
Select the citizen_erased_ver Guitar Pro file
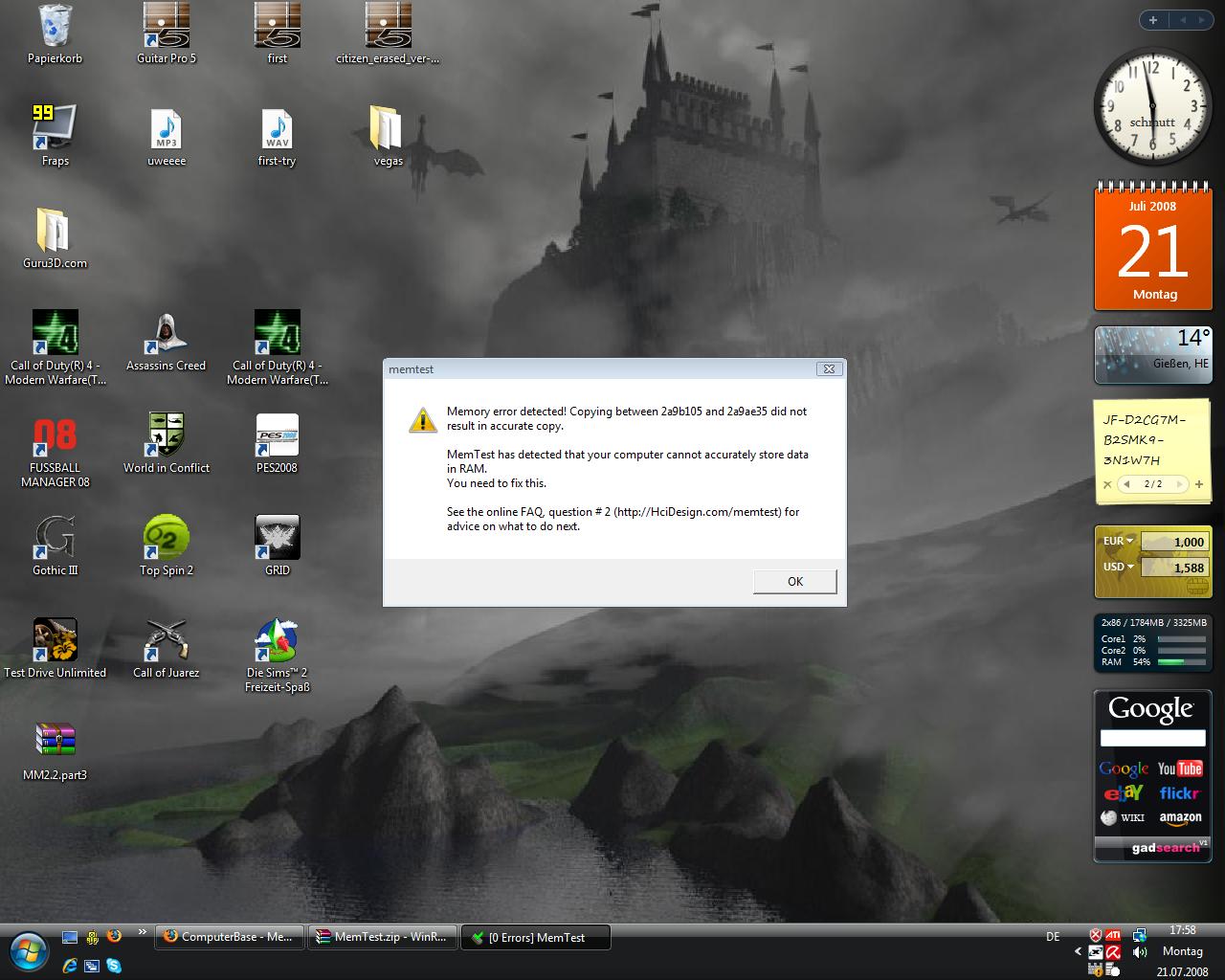point(389,34)
